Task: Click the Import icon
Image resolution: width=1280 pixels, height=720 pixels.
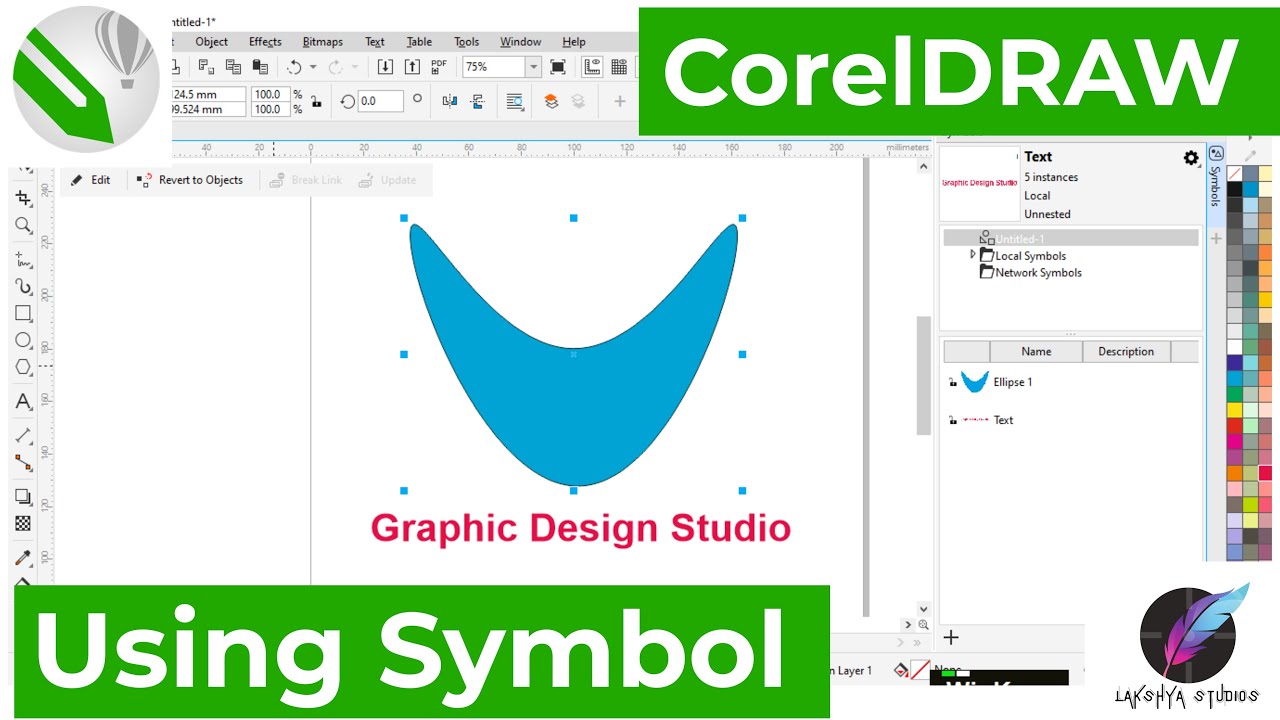Action: [386, 67]
